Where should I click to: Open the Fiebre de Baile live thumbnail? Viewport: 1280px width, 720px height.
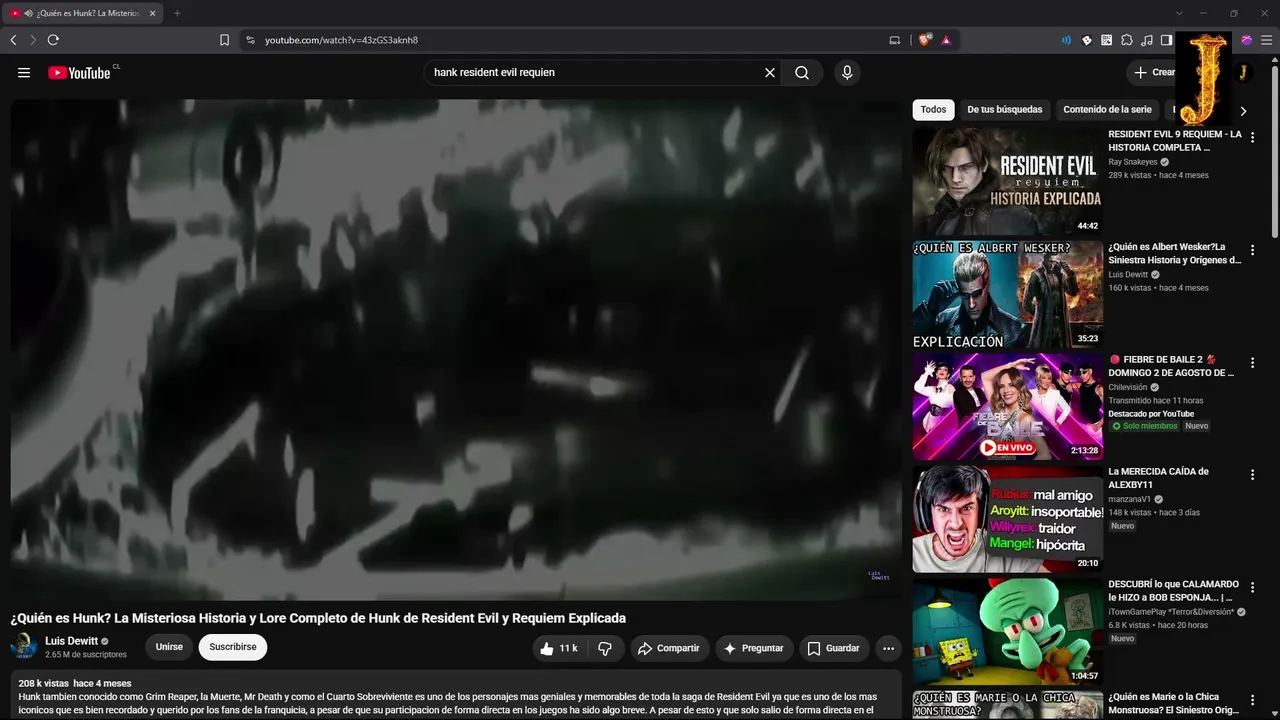pyautogui.click(x=1008, y=407)
